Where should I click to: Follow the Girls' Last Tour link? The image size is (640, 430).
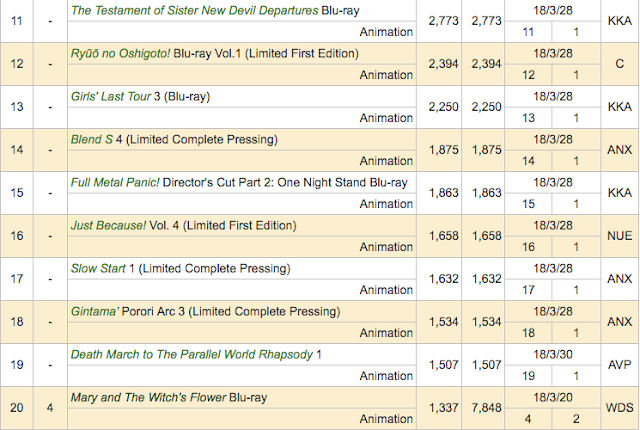(x=111, y=97)
